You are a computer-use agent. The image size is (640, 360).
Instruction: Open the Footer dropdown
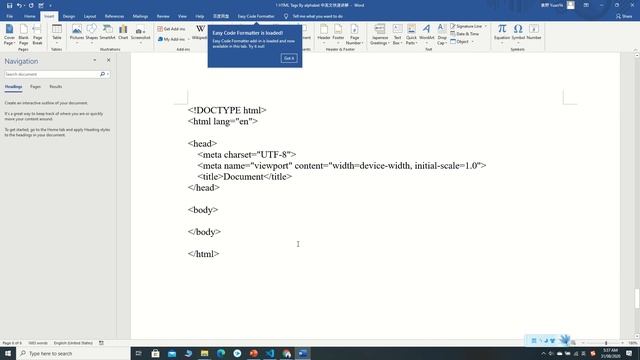point(338,34)
